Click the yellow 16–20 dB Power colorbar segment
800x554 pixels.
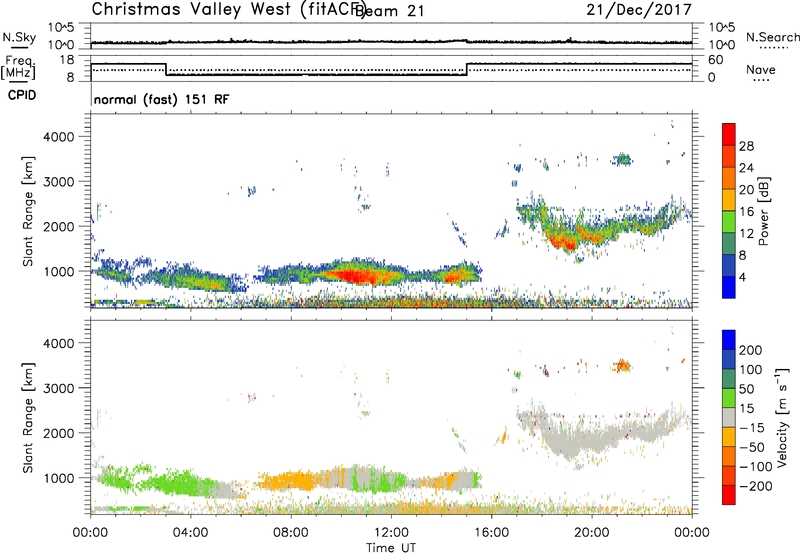(x=729, y=200)
